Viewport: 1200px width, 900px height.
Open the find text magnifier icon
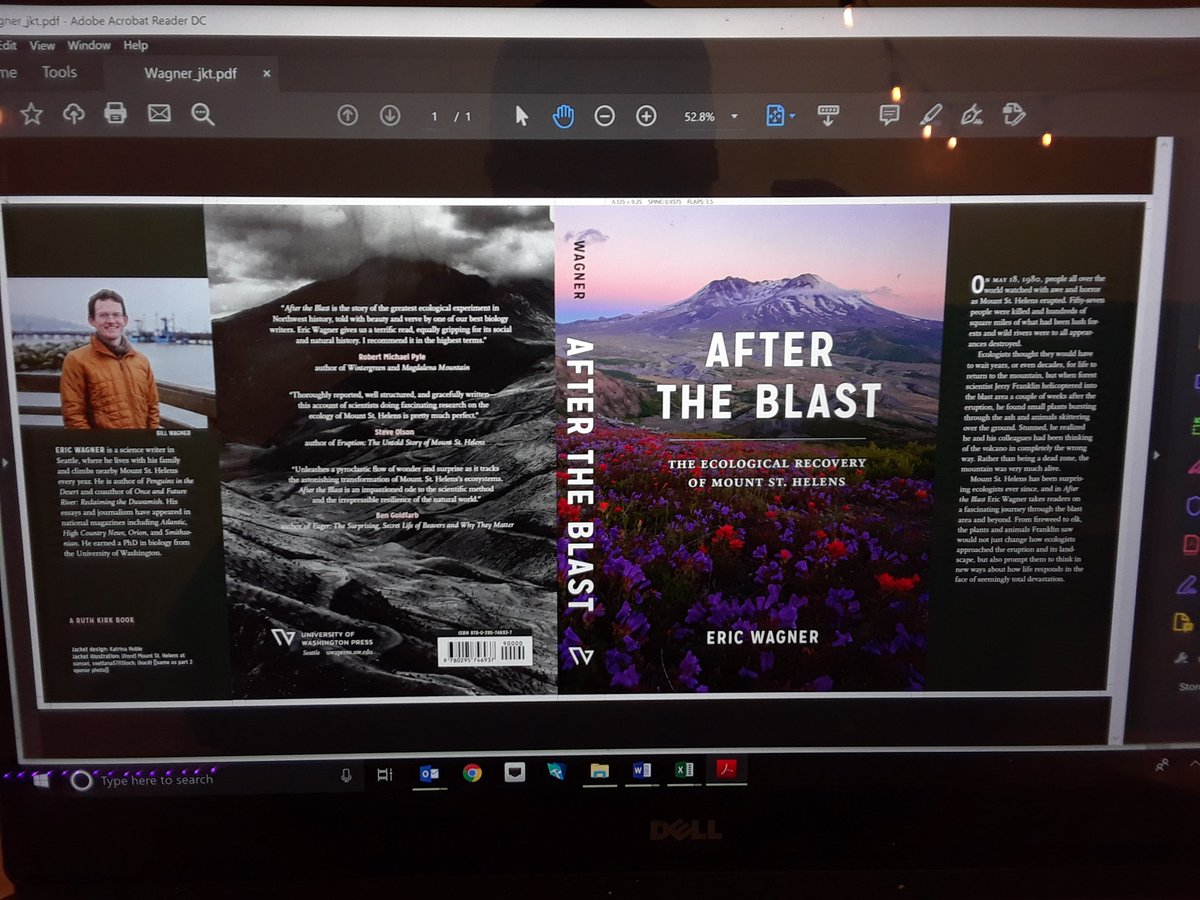203,115
